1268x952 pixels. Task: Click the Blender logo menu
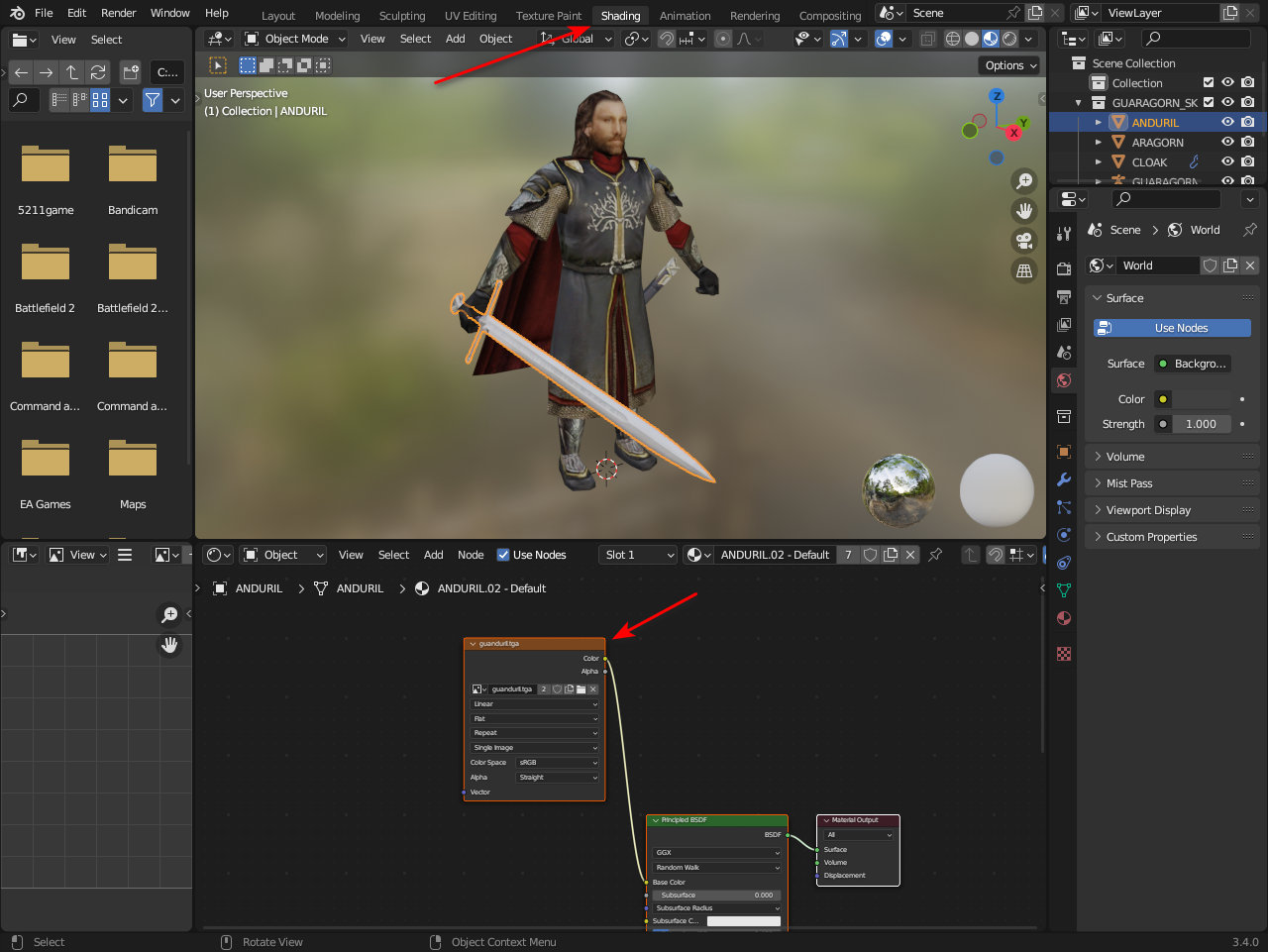pyautogui.click(x=17, y=13)
